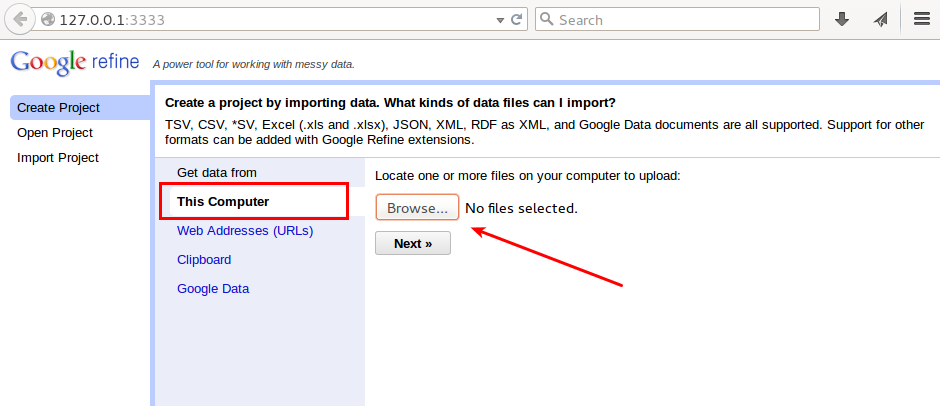Viewport: 940px width, 406px height.
Task: Go back using the browser back arrow
Action: pos(20,19)
